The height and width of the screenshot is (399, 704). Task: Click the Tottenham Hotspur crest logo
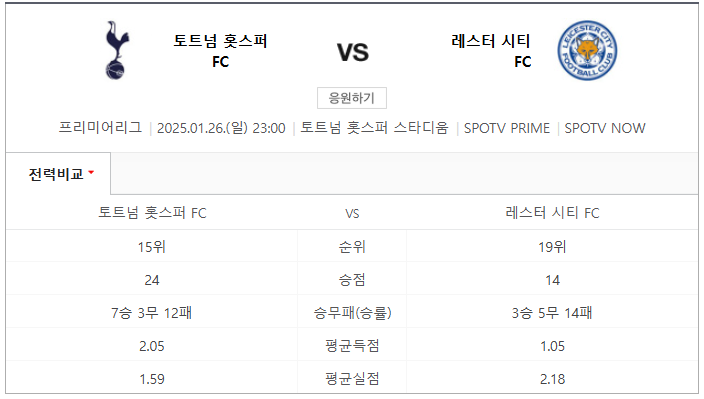click(117, 50)
